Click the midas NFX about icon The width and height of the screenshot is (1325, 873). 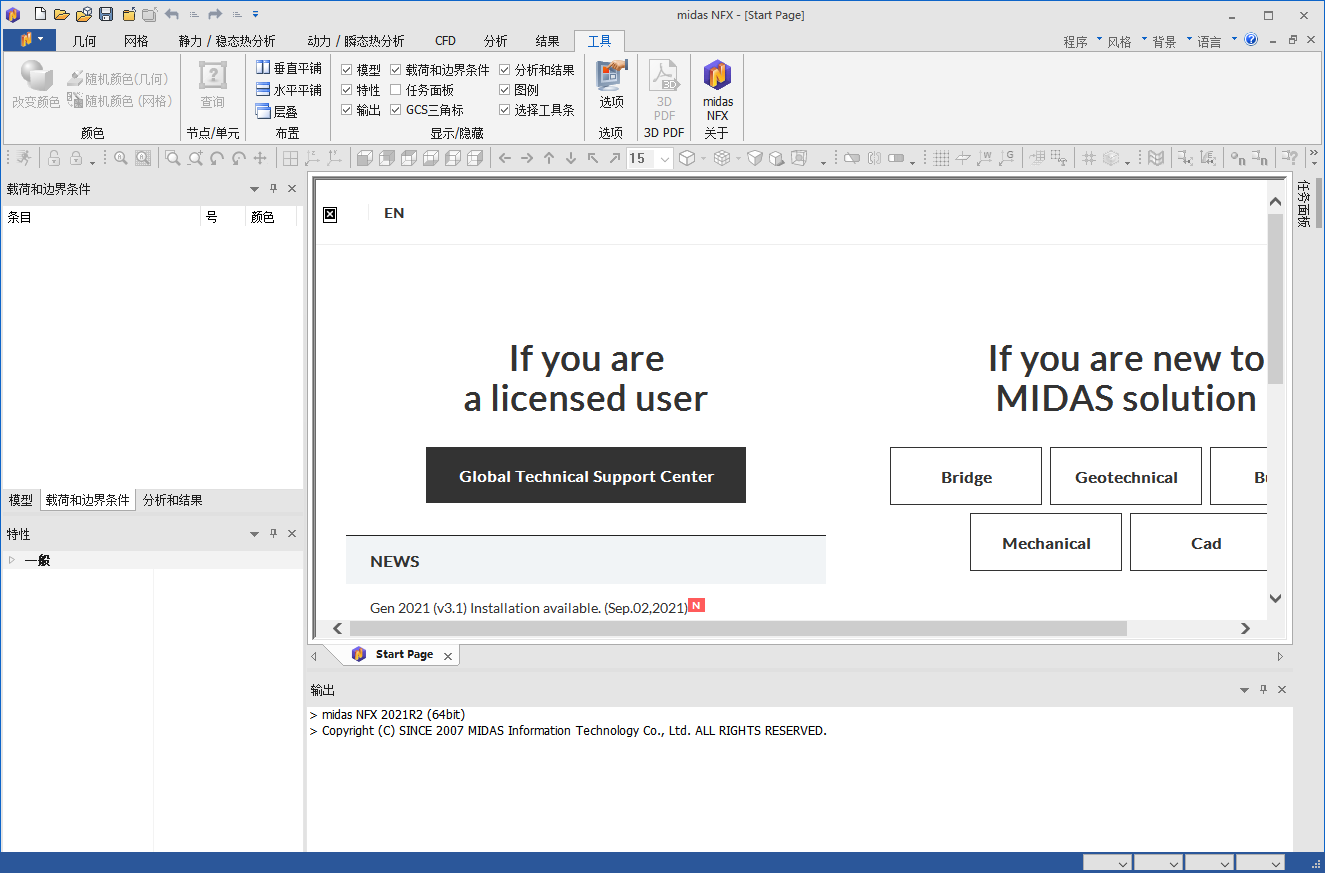(717, 90)
